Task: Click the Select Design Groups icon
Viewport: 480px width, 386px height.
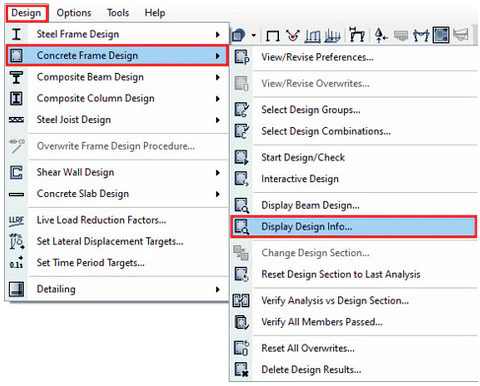Action: pyautogui.click(x=242, y=110)
